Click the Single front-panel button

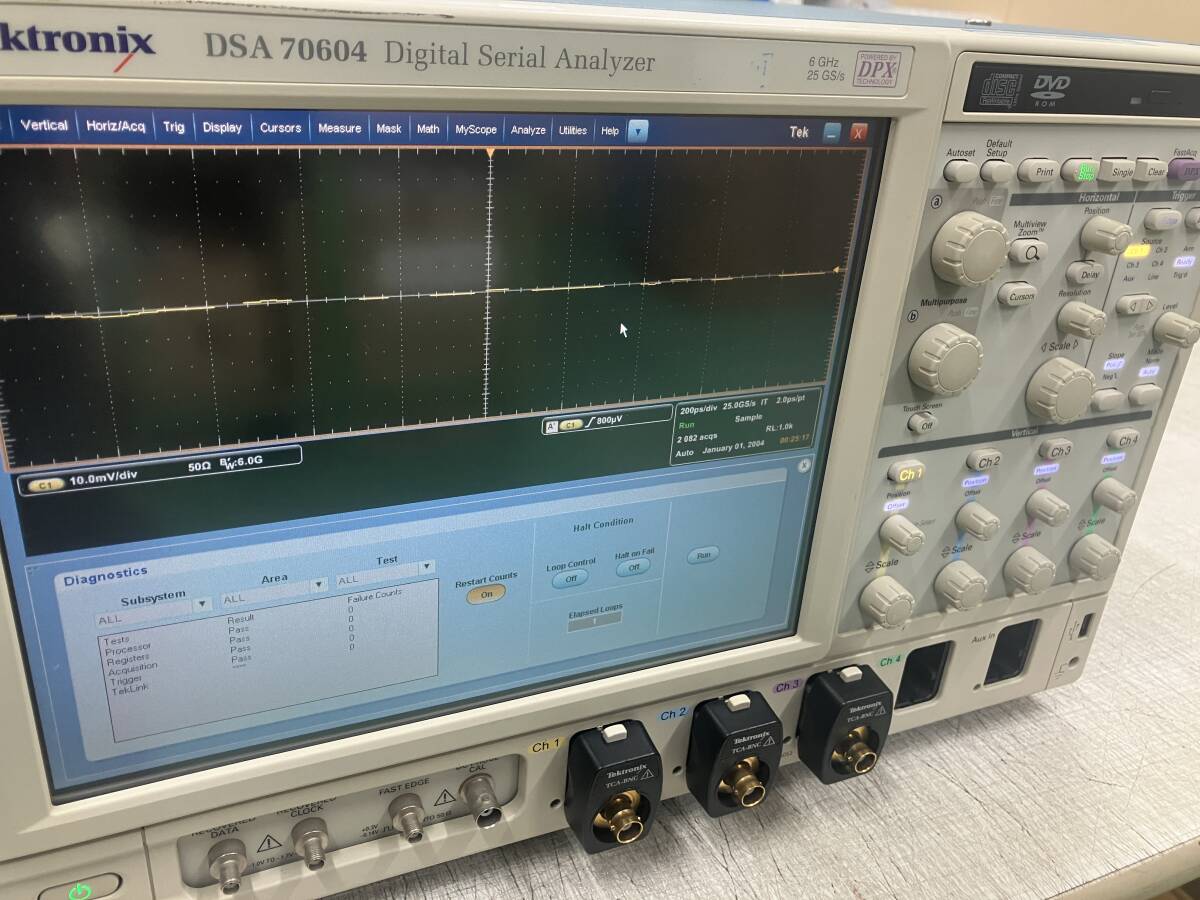(1117, 170)
